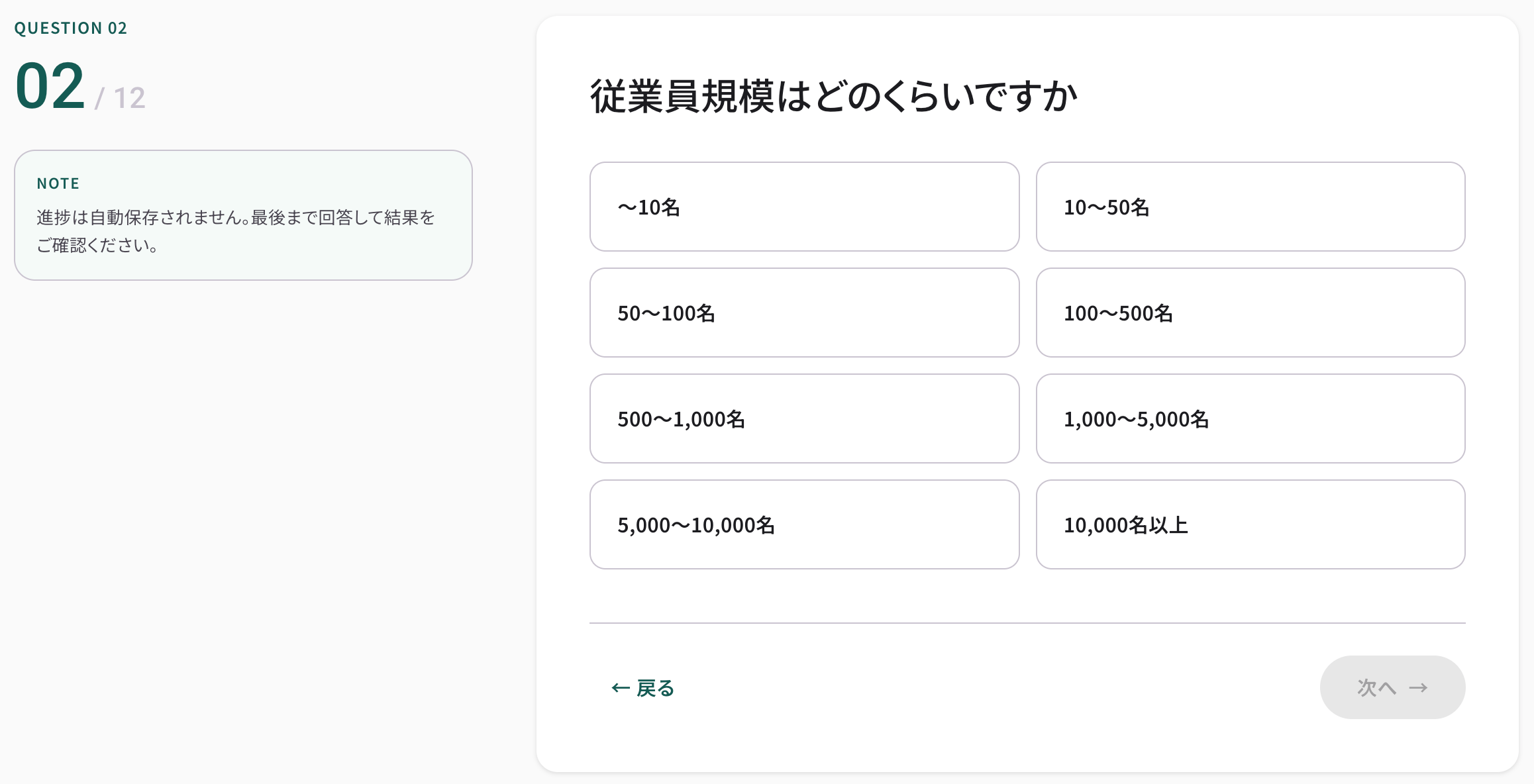Select the 5,000～10,000名 option
The height and width of the screenshot is (784, 1534).
[804, 524]
